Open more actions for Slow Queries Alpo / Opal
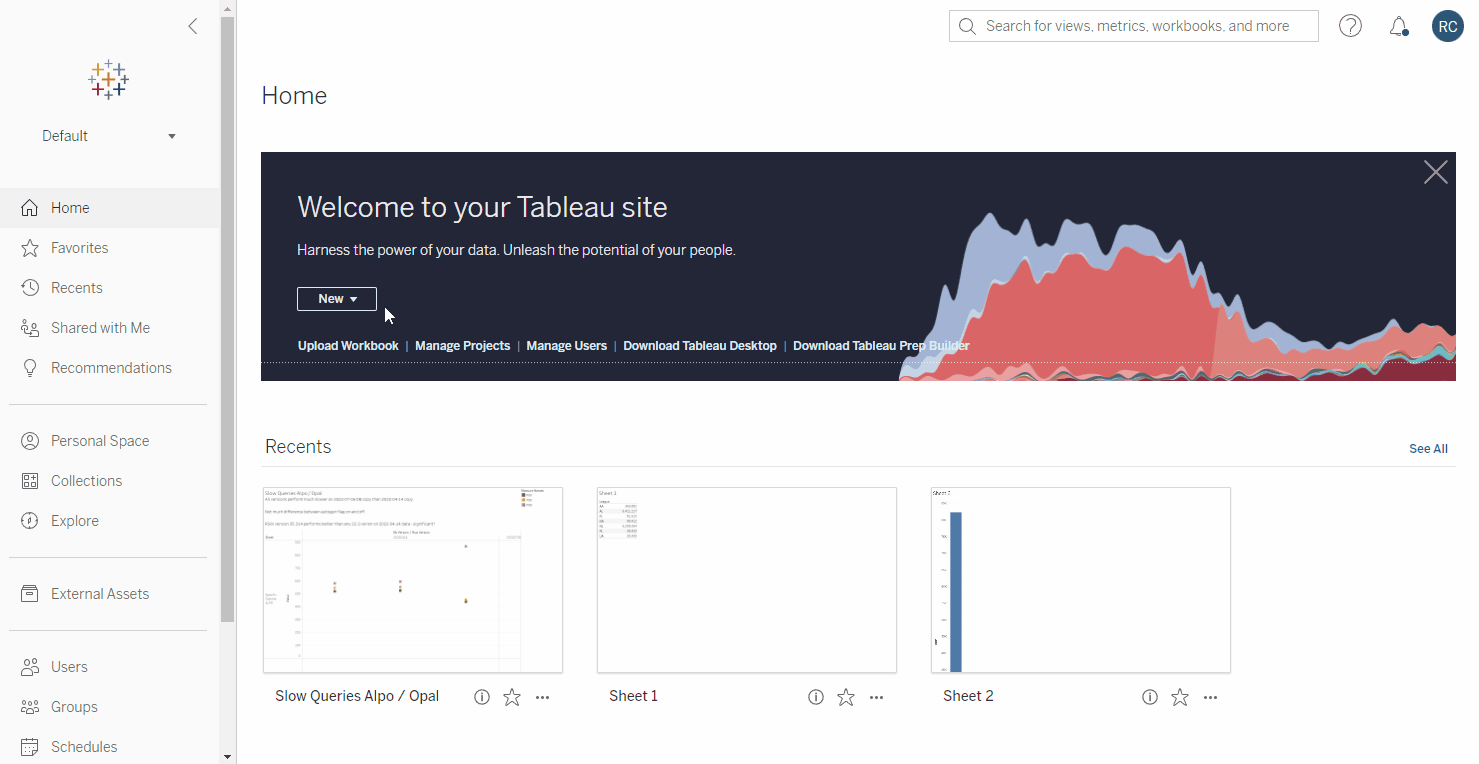Viewport: 1479px width, 764px height. (x=543, y=698)
